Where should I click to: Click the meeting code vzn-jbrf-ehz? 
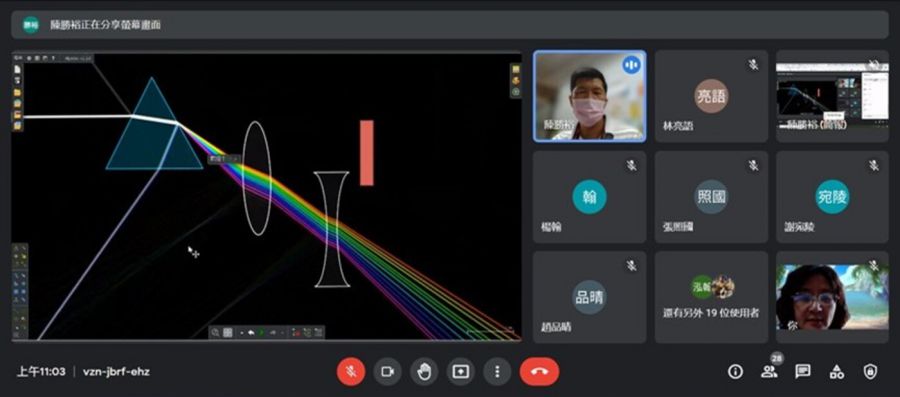tap(117, 372)
